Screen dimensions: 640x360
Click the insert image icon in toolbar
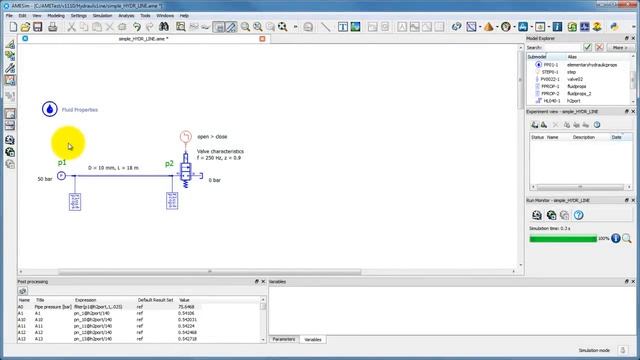356,27
